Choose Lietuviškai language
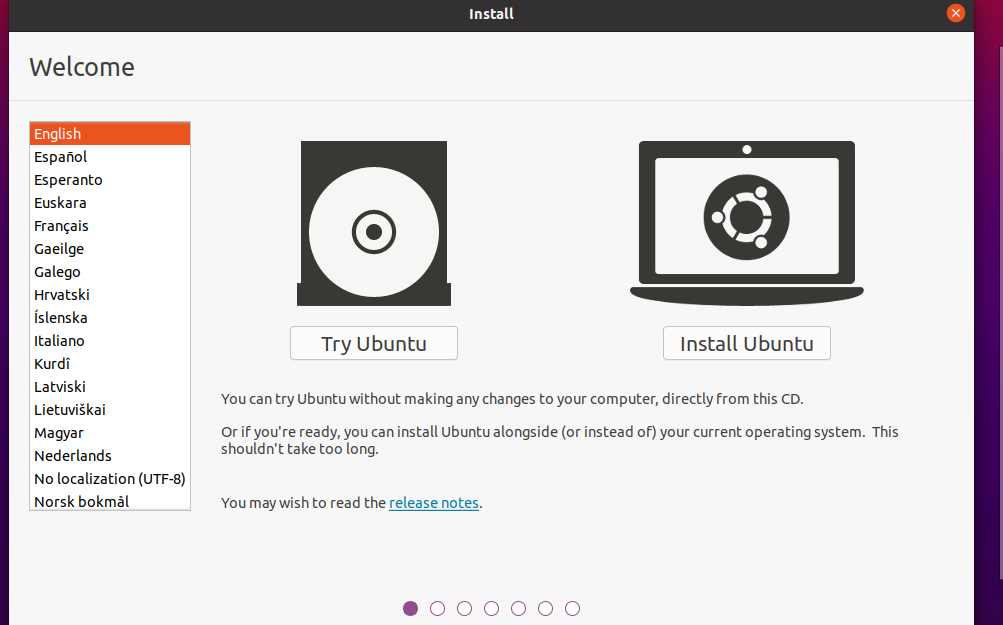The width and height of the screenshot is (1003, 625). 110,410
